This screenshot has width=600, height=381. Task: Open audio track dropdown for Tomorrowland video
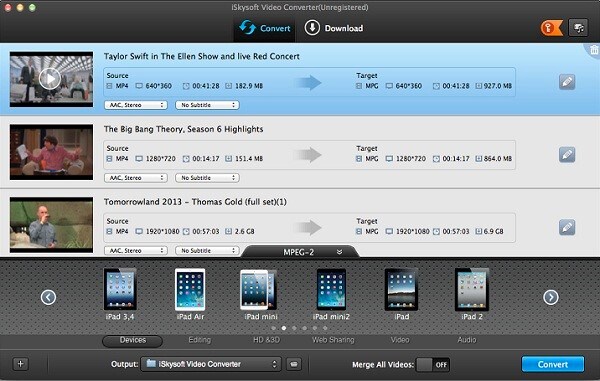click(x=136, y=251)
